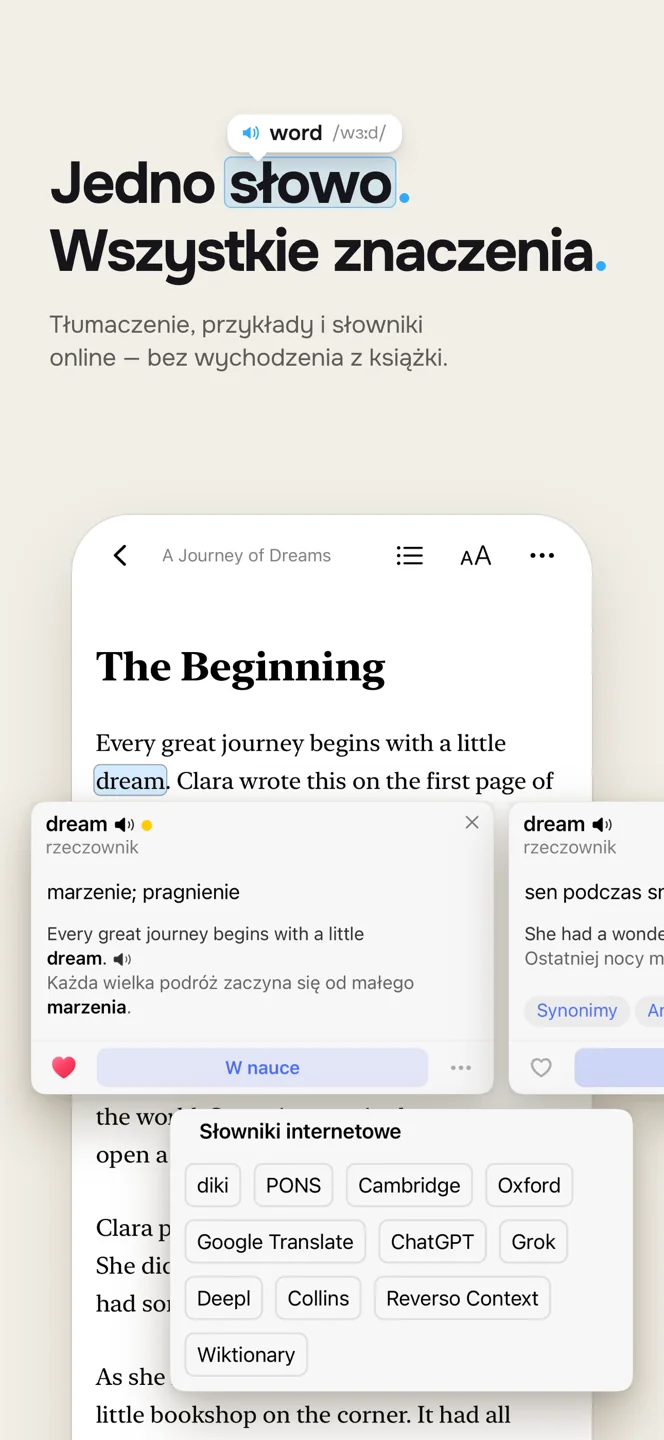The height and width of the screenshot is (1440, 664).
Task: Translate with Google Translate
Action: pyautogui.click(x=275, y=1242)
